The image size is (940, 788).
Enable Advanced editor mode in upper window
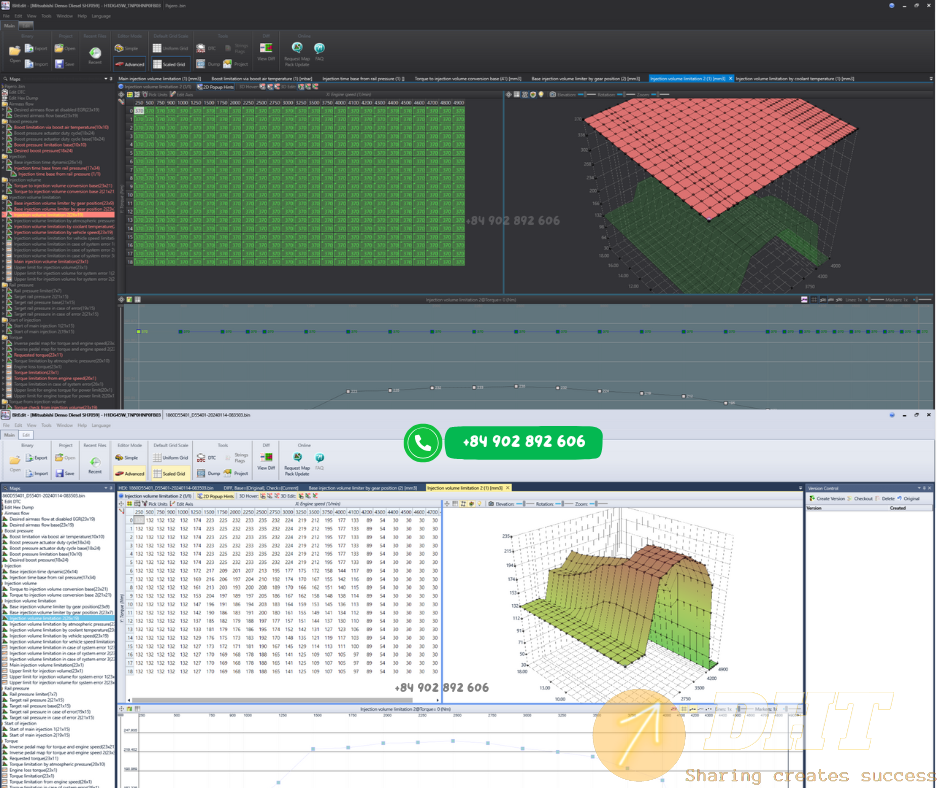[x=129, y=64]
